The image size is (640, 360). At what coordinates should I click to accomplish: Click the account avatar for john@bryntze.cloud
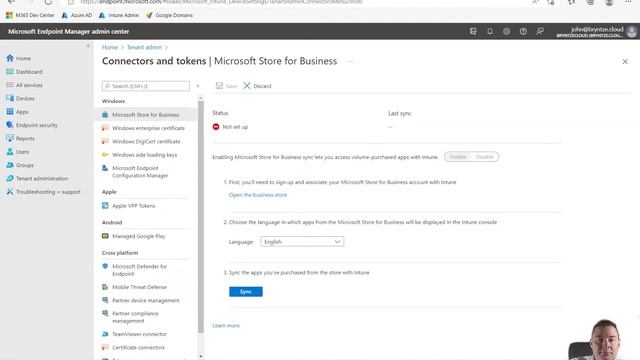pos(631,31)
